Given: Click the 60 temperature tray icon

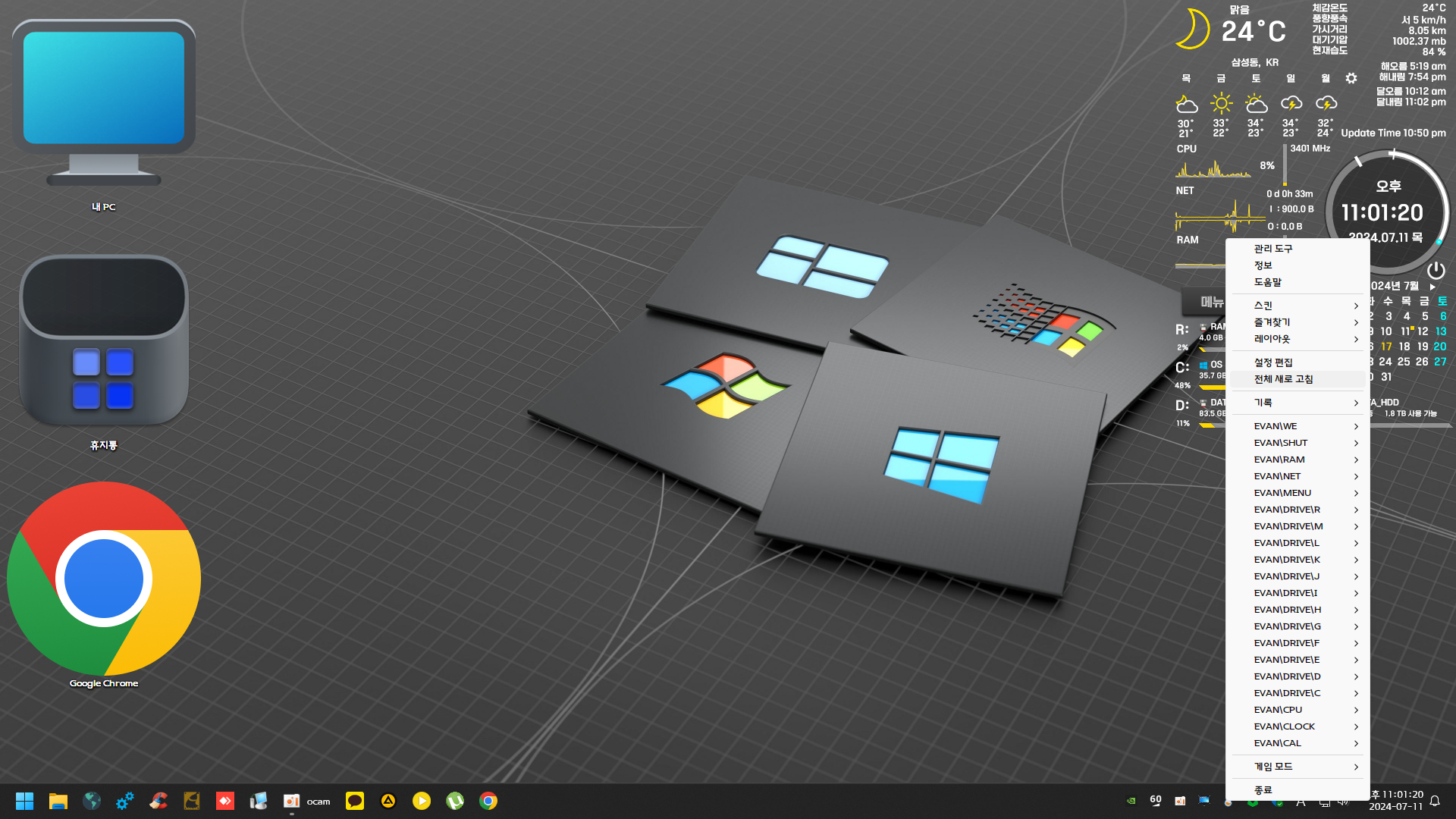Looking at the screenshot, I should click(x=1156, y=801).
